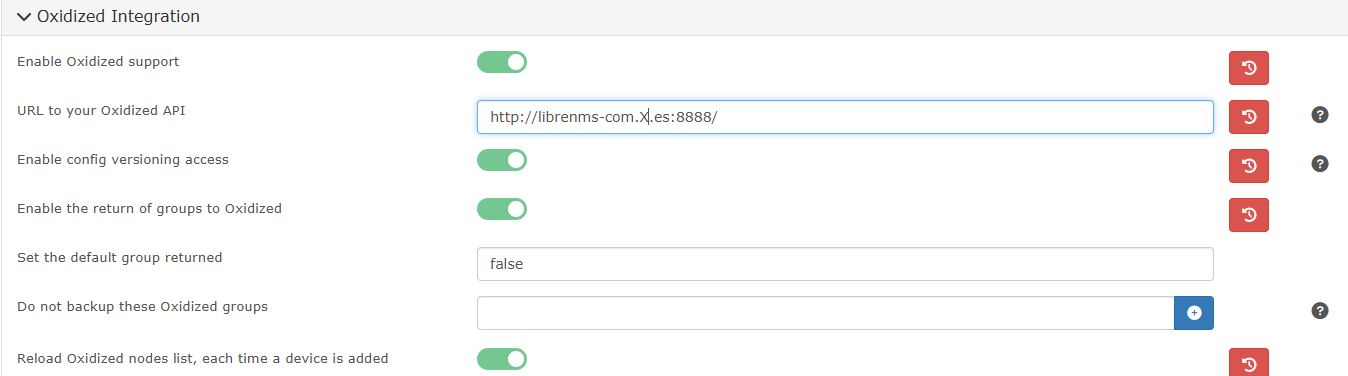Reset Reload Oxidized nodes list setting

[x=1248, y=362]
